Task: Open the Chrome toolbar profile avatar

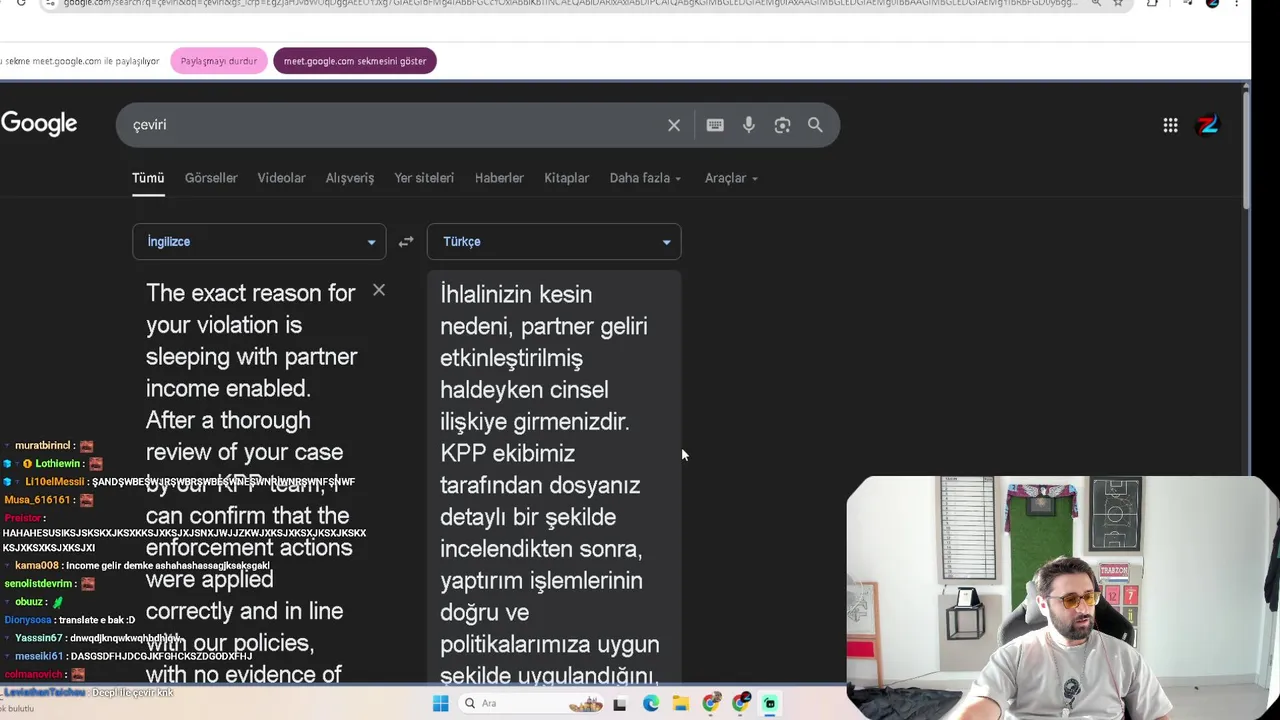Action: pos(1212,3)
